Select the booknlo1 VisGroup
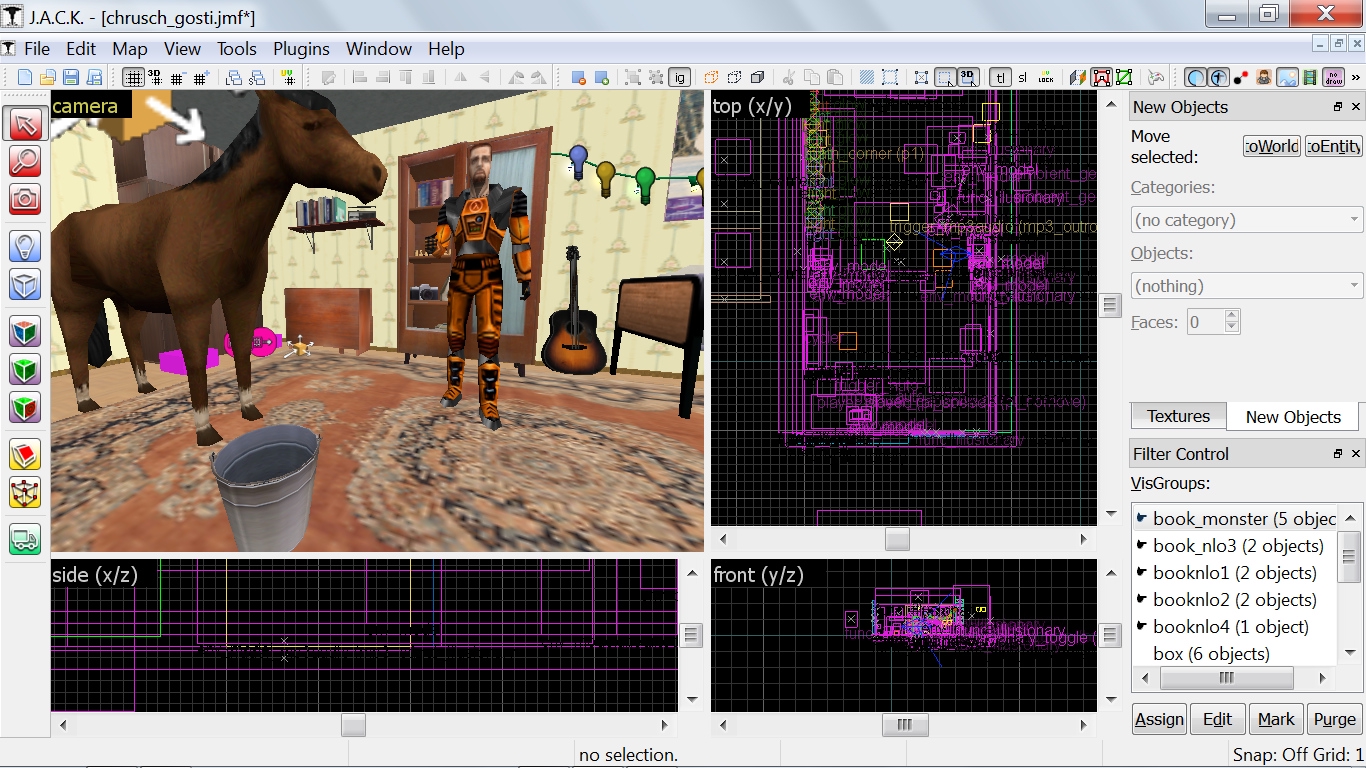This screenshot has width=1366, height=768. pos(1236,573)
